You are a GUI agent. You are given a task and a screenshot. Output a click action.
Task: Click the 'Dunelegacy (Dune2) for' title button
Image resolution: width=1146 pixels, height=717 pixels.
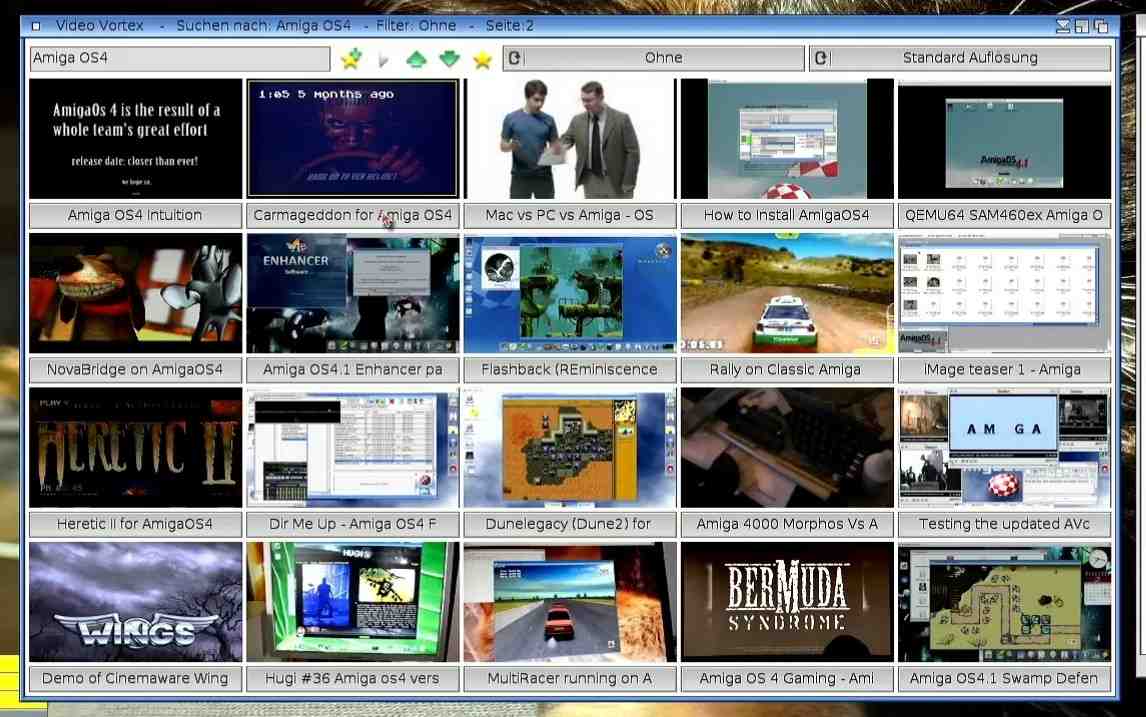pos(569,523)
